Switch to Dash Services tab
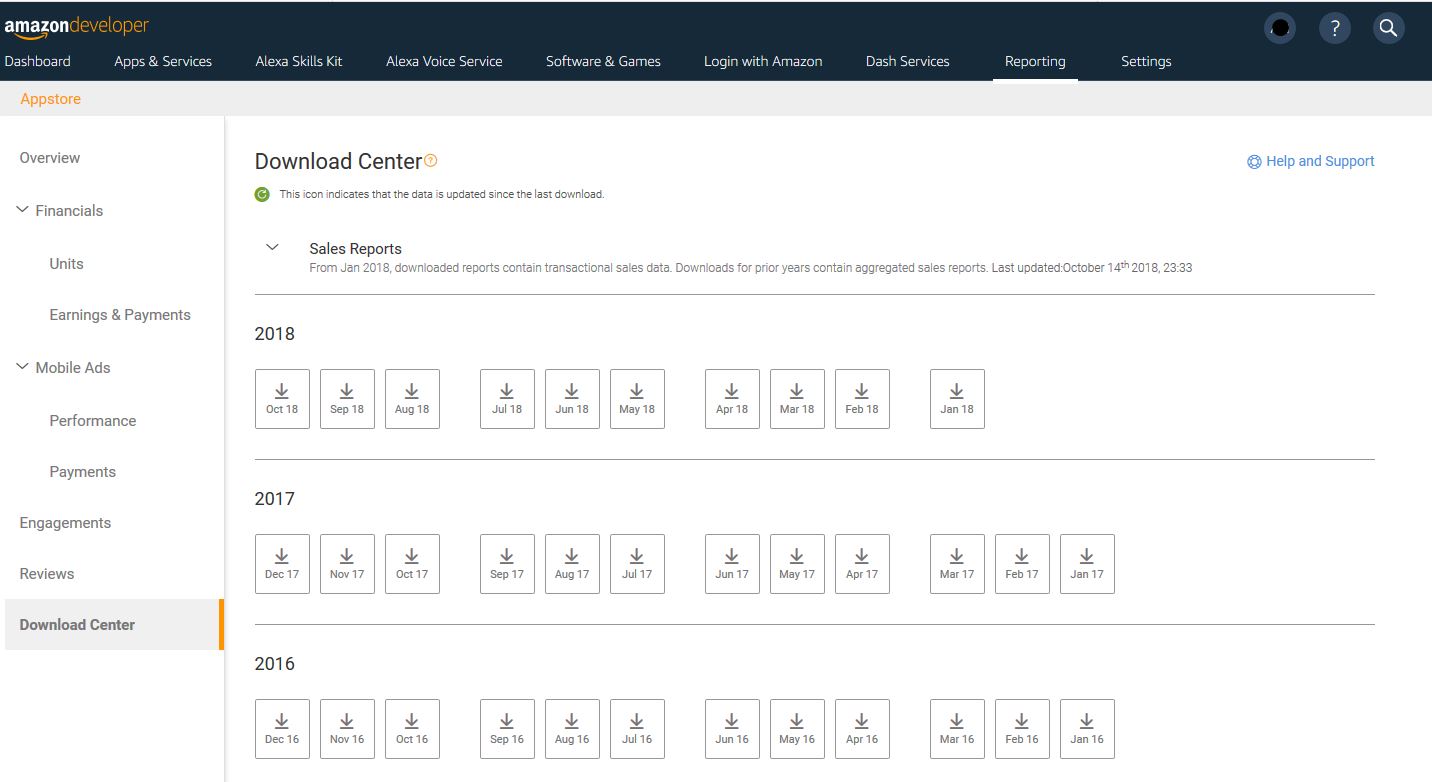Screen dimensions: 1432x782 click(908, 61)
